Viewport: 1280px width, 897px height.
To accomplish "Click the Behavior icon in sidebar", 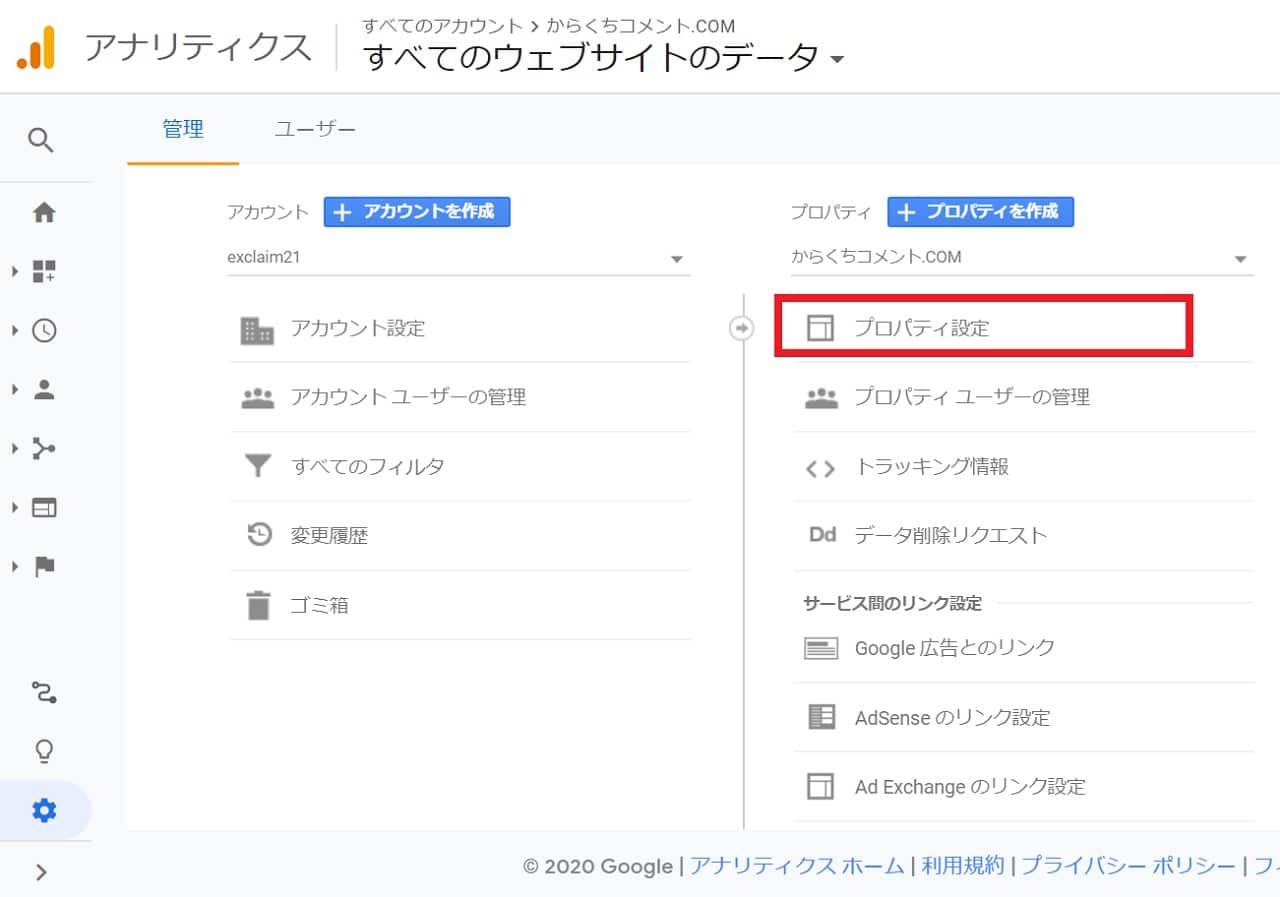I will point(44,508).
